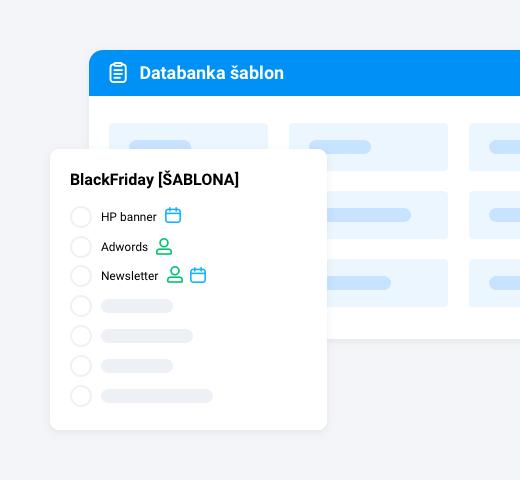Image resolution: width=520 pixels, height=480 pixels.
Task: Open the middle-row template card behind the checklist
Action: pyautogui.click(x=387, y=215)
